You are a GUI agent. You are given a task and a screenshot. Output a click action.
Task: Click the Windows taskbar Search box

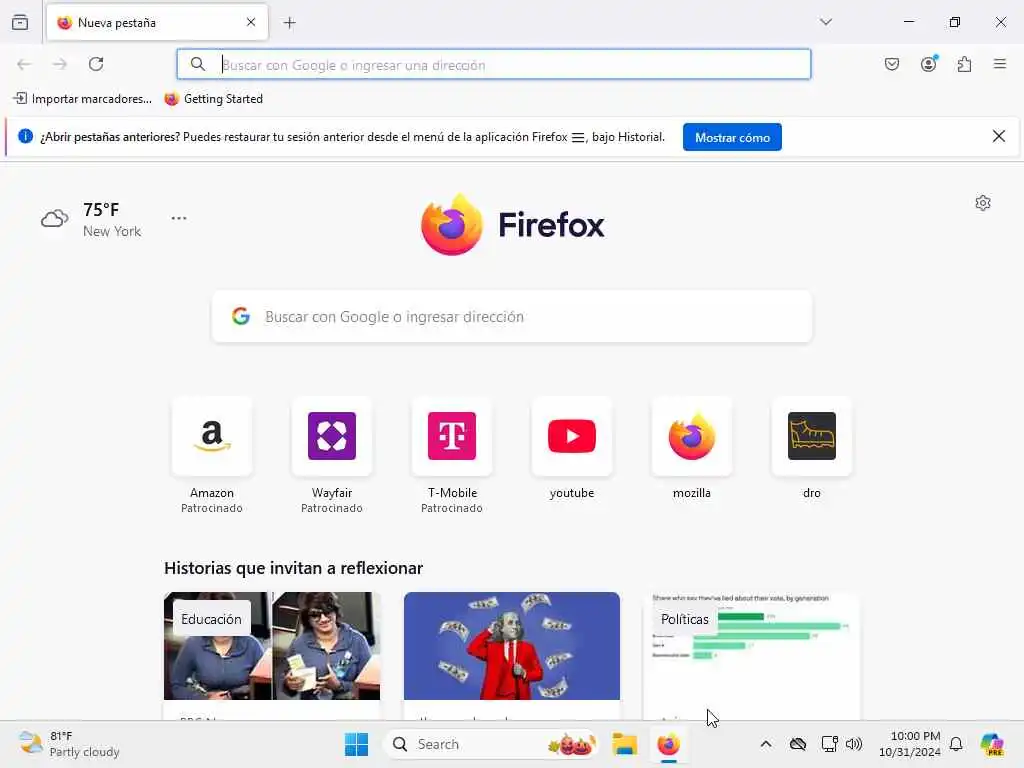click(492, 744)
